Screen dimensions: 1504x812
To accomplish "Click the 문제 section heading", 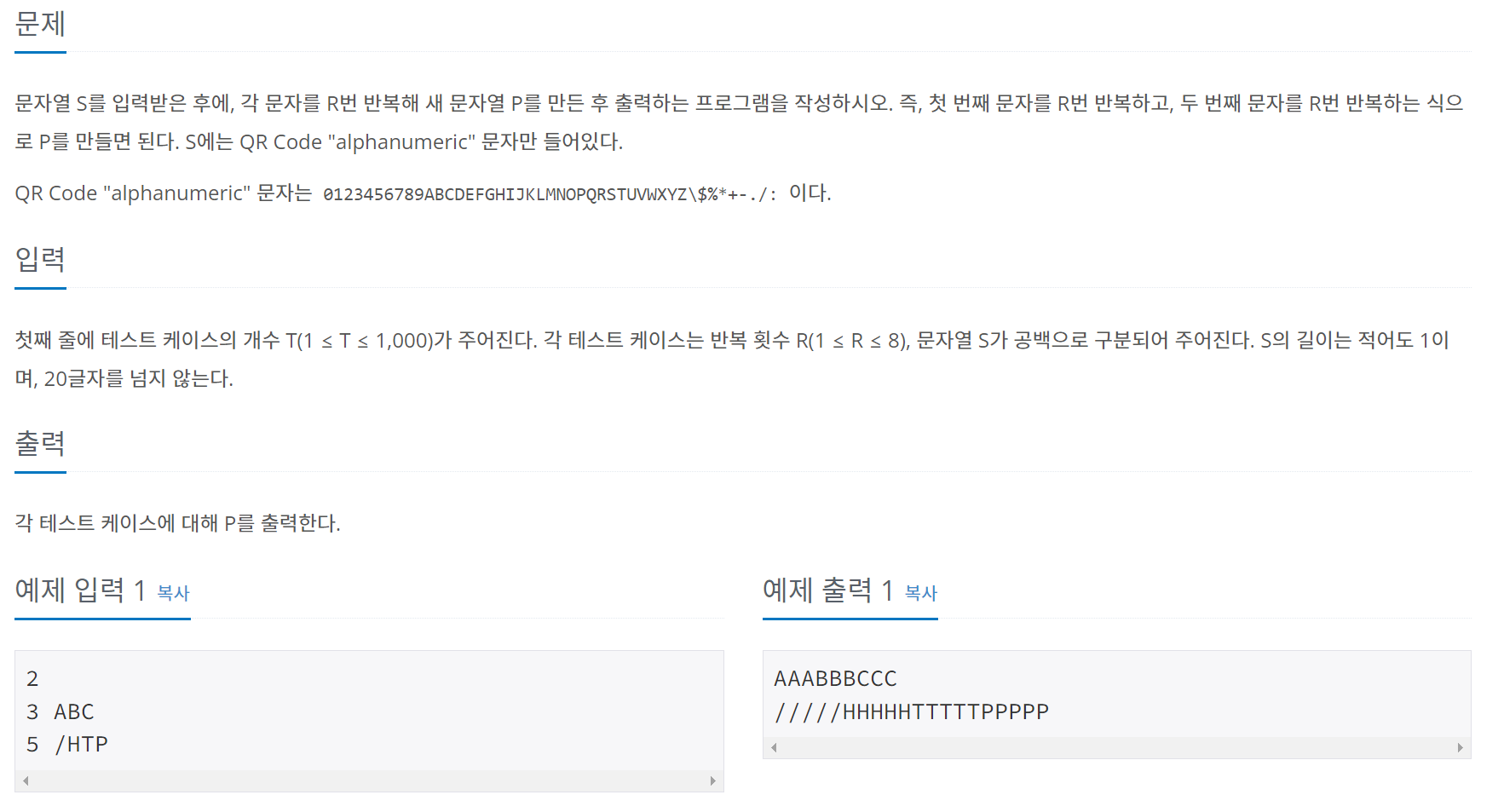I will click(40, 23).
